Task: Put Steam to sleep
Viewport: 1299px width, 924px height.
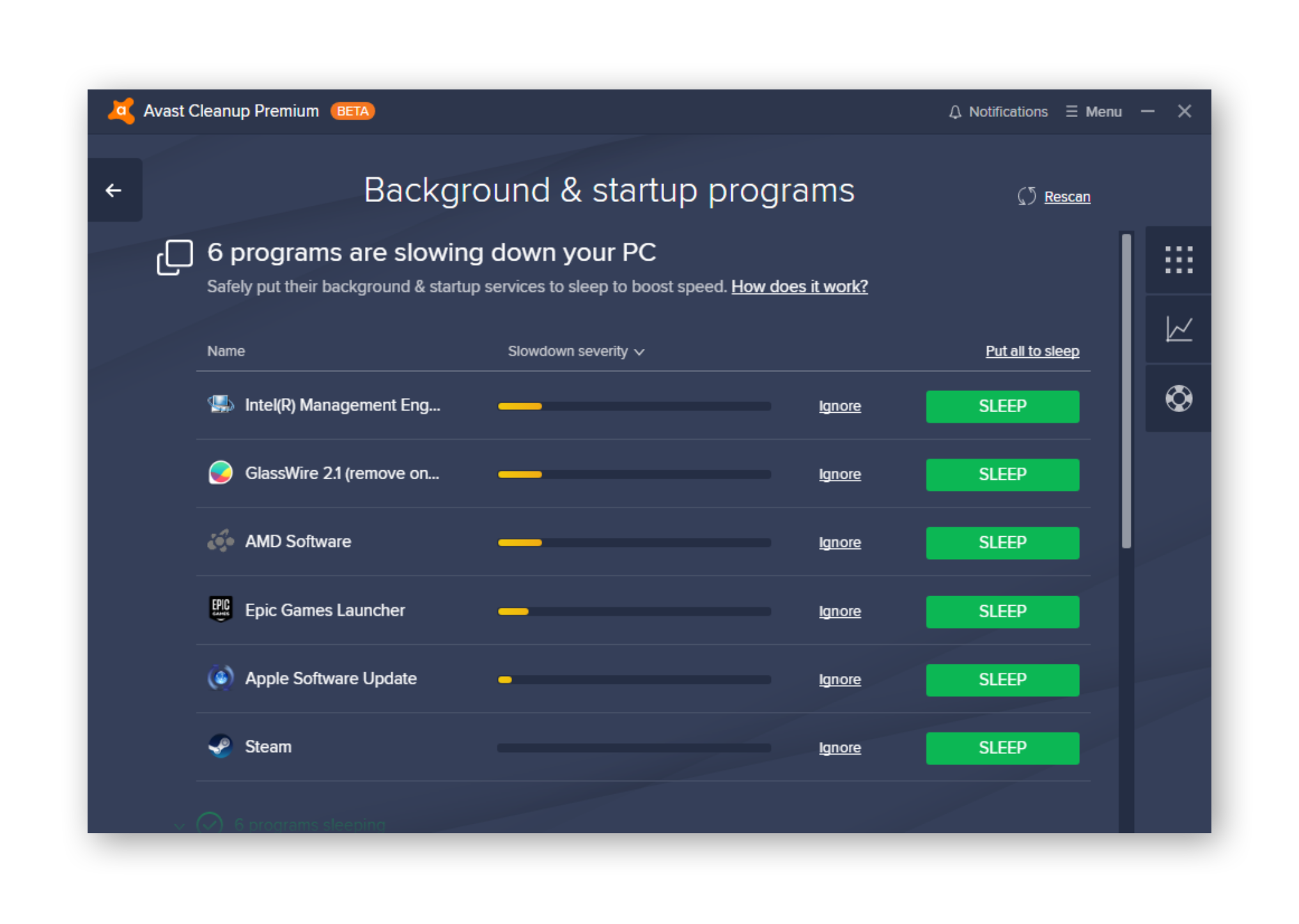Action: point(1002,748)
